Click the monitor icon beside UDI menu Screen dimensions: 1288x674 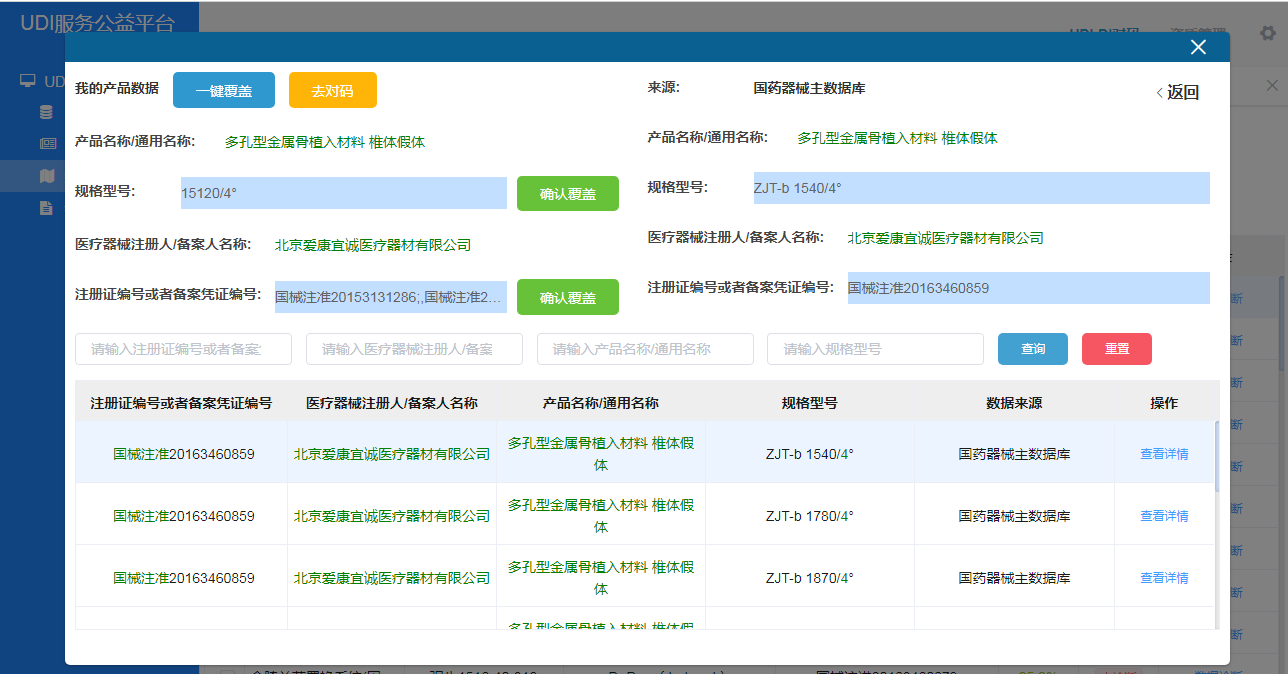[28, 81]
